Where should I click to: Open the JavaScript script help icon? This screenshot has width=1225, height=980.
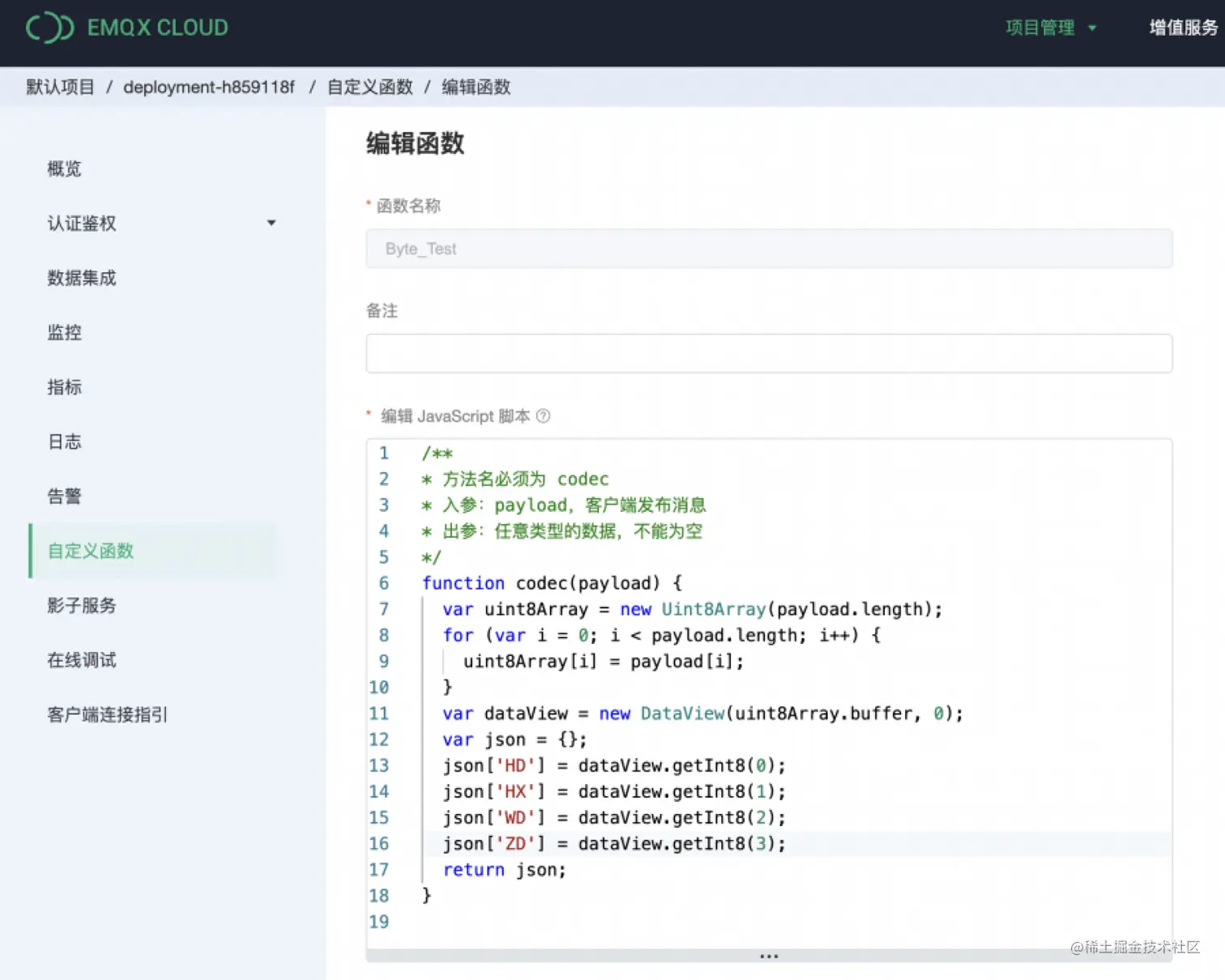(543, 416)
